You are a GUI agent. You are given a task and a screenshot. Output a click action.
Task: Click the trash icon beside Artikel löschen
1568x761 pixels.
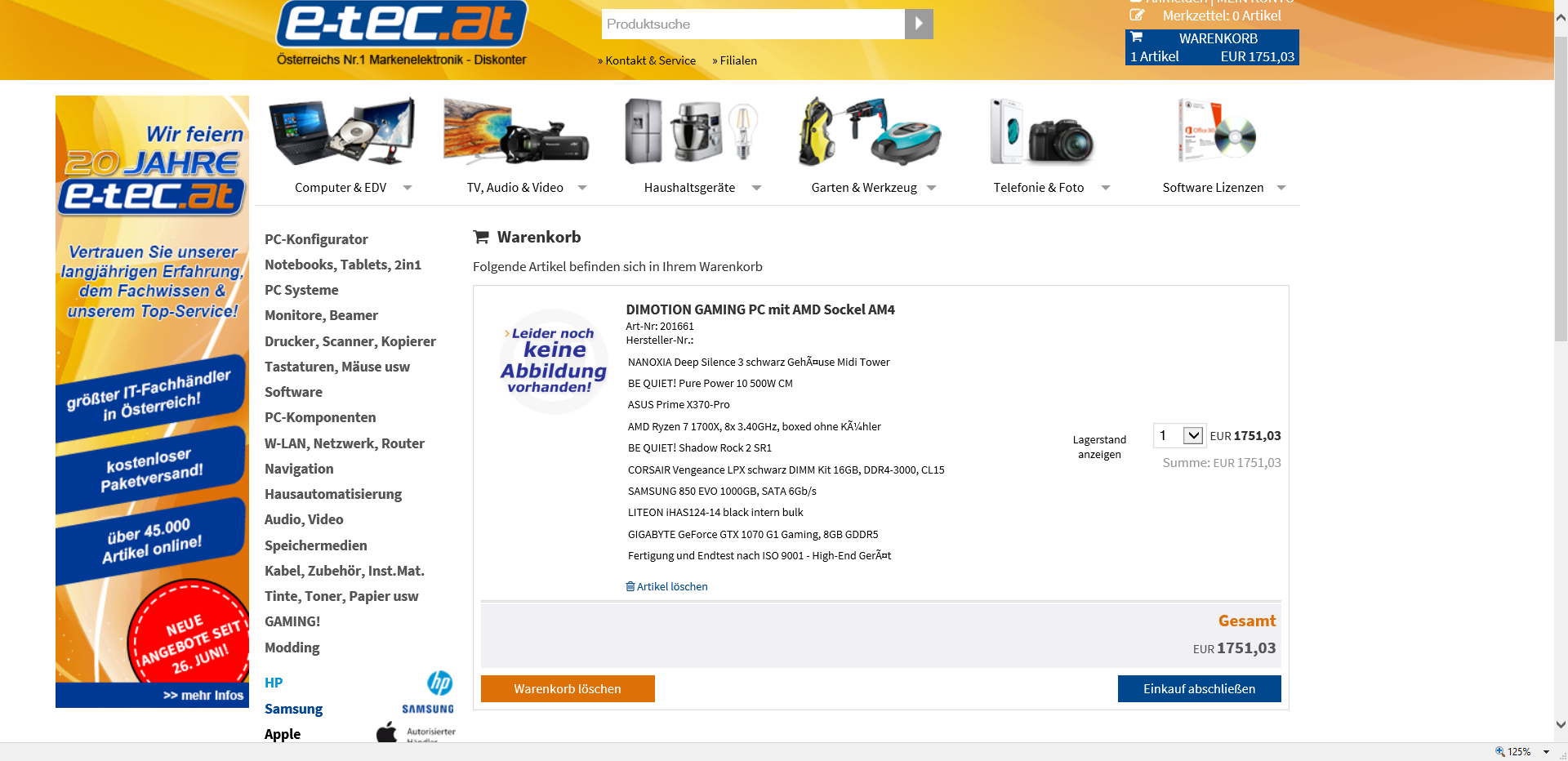click(x=630, y=586)
